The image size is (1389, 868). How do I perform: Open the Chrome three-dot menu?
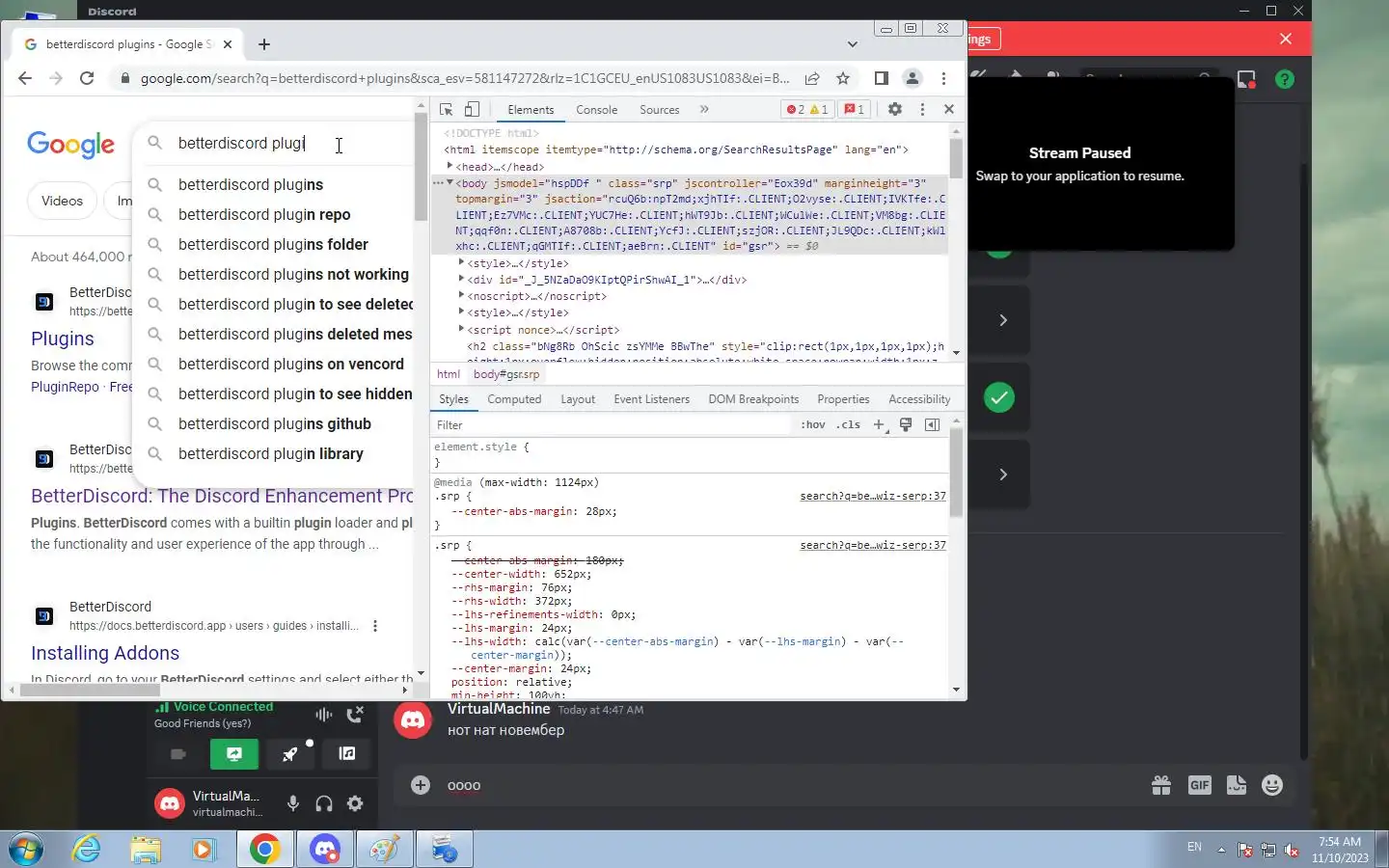(x=943, y=78)
